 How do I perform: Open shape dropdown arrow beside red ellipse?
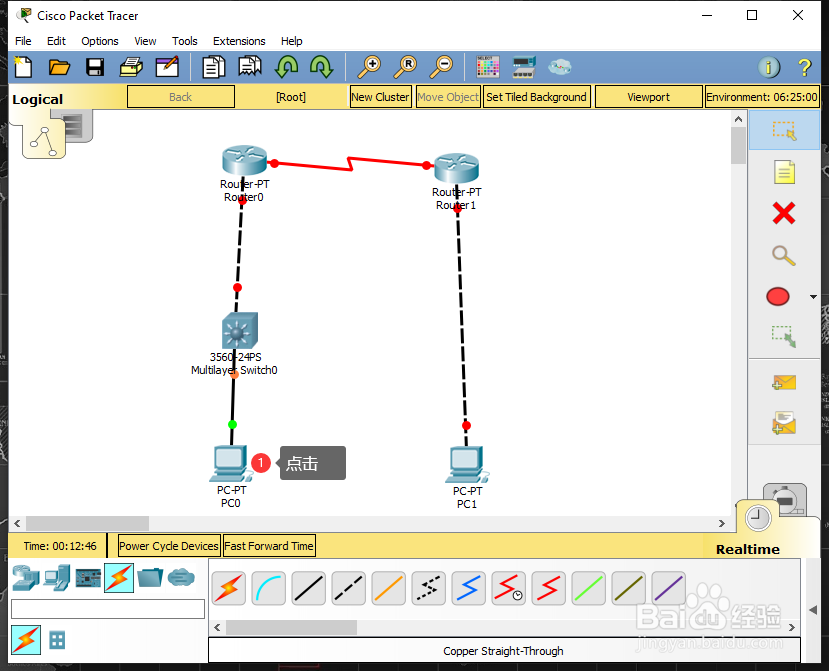[x=814, y=297]
